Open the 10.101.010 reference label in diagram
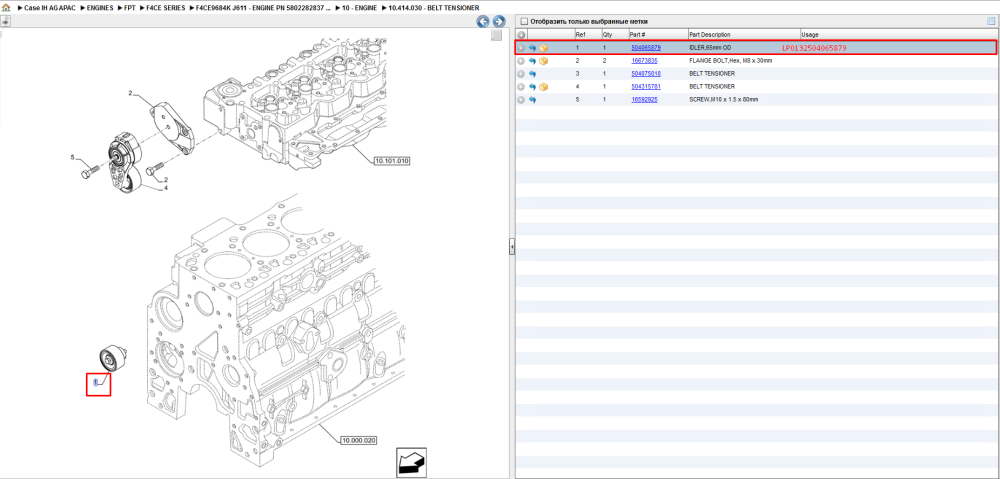 391,161
